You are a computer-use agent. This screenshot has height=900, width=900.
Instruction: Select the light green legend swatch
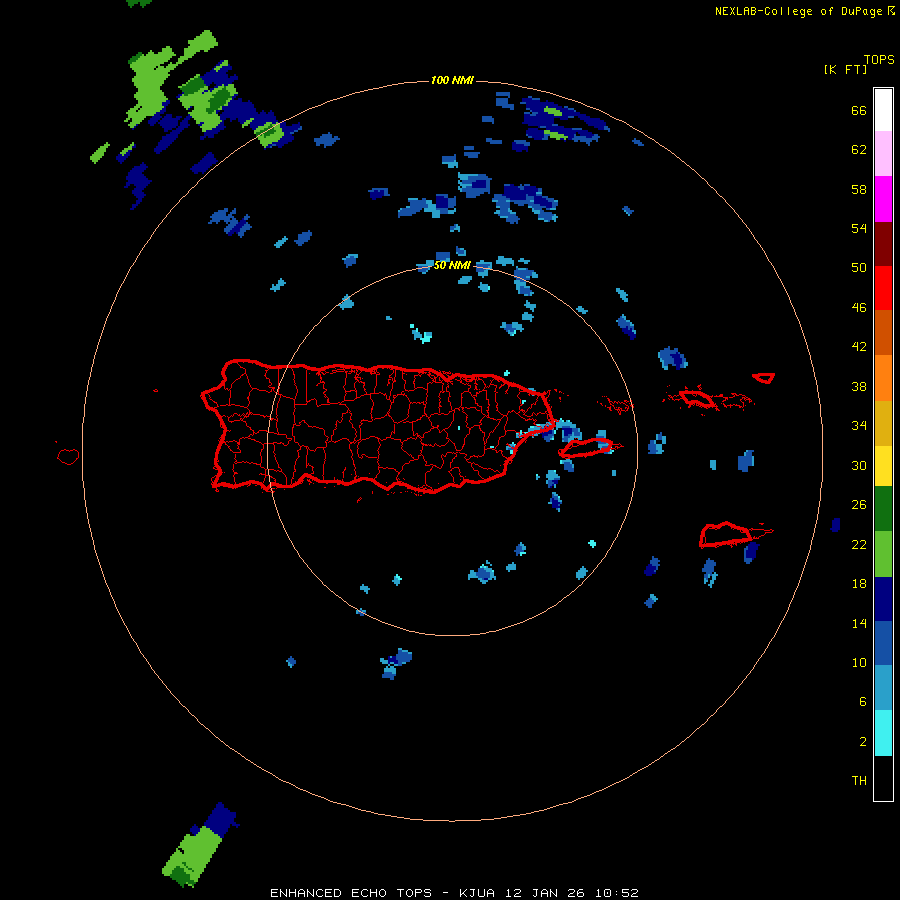[883, 554]
